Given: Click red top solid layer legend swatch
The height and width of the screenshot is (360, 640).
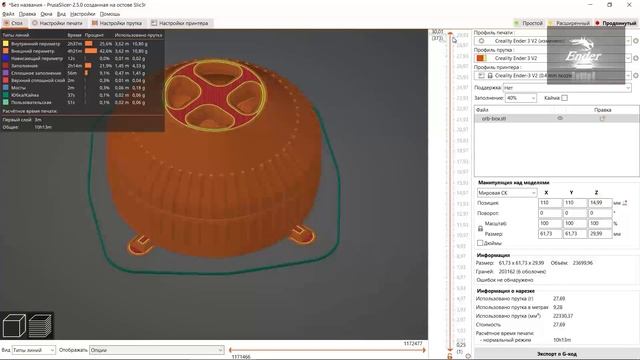Looking at the screenshot, I should pos(6,80).
